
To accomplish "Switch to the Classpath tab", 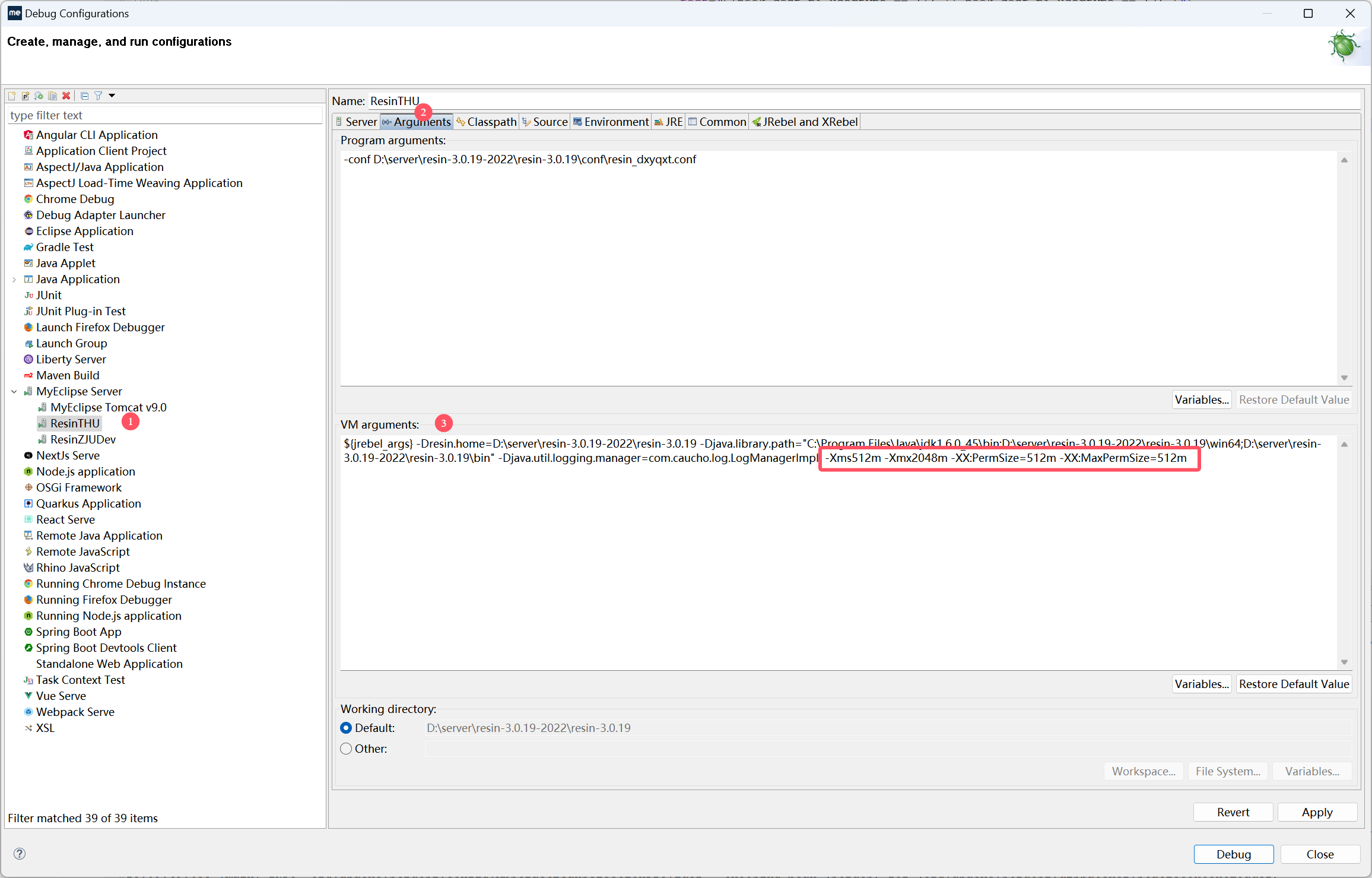I will coord(486,122).
